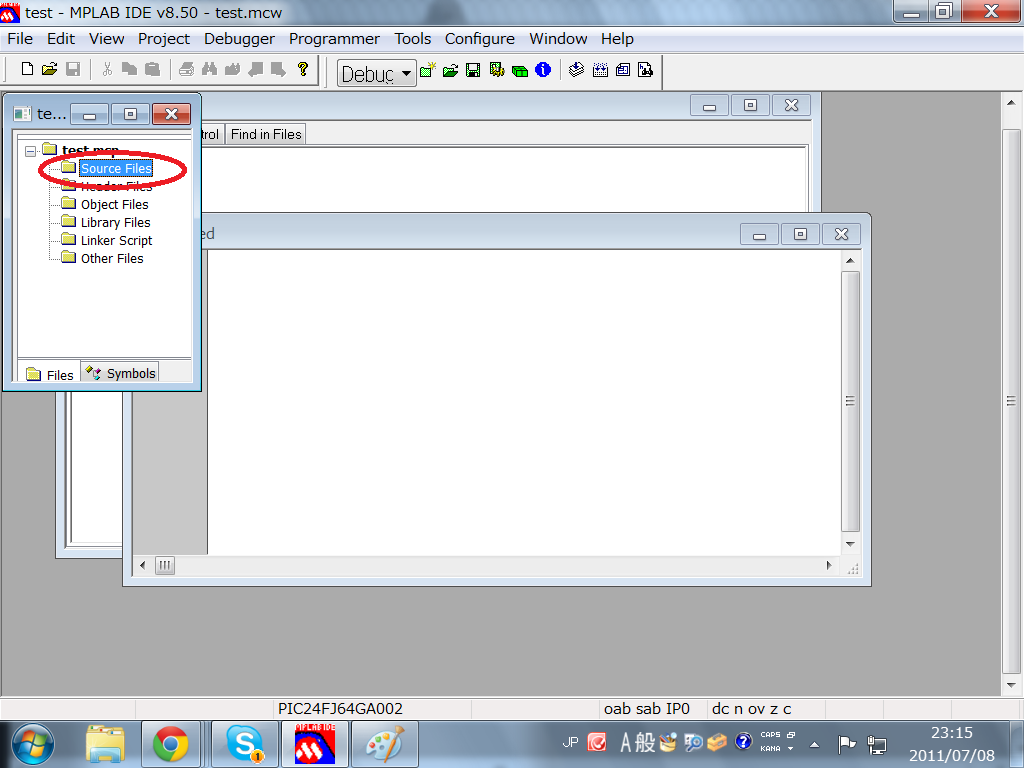Open Paint from the taskbar

385,744
